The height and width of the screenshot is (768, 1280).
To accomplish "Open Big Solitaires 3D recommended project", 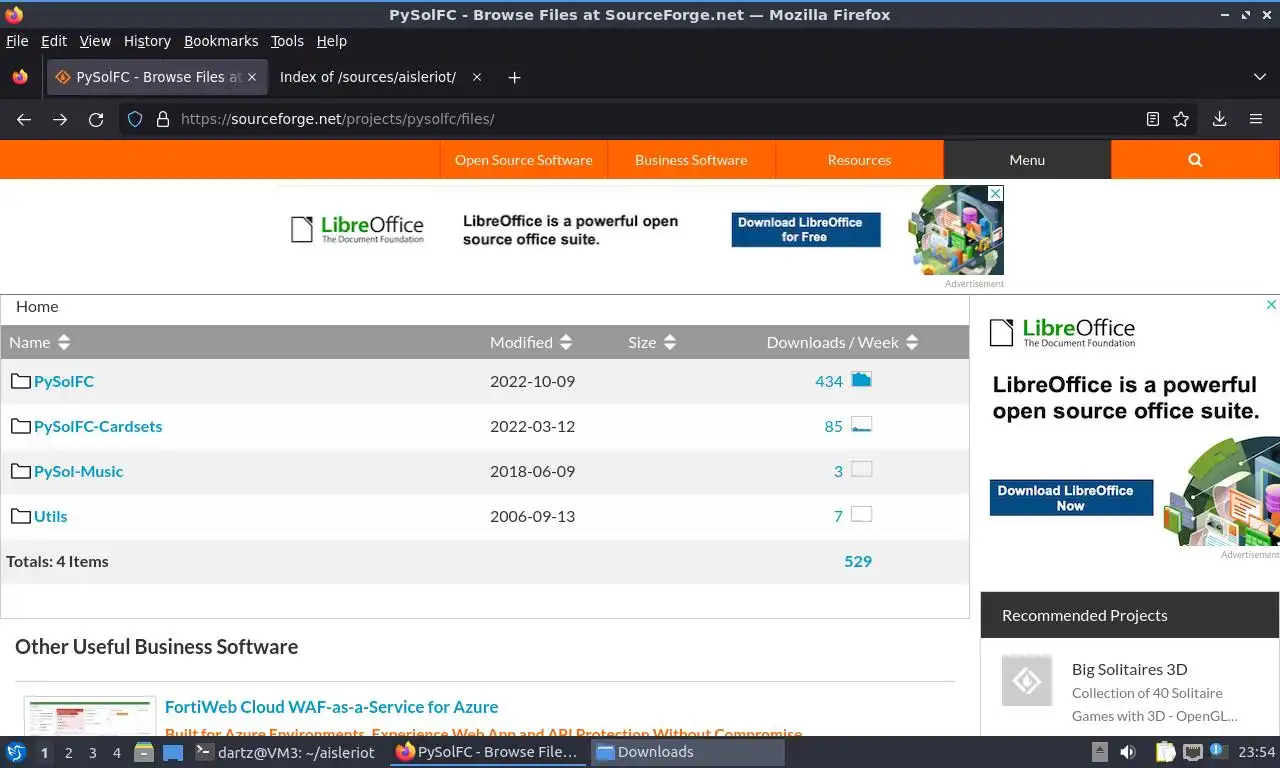I will 1130,669.
